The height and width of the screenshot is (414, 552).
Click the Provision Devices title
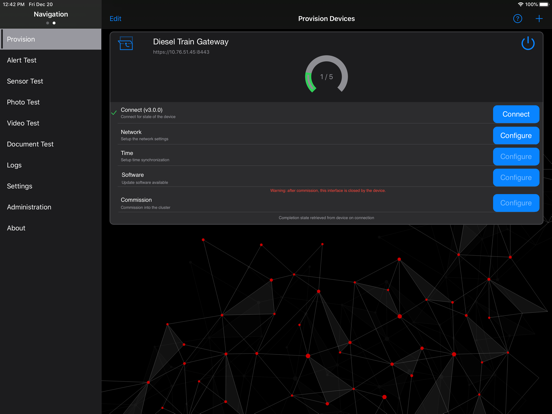click(x=326, y=19)
